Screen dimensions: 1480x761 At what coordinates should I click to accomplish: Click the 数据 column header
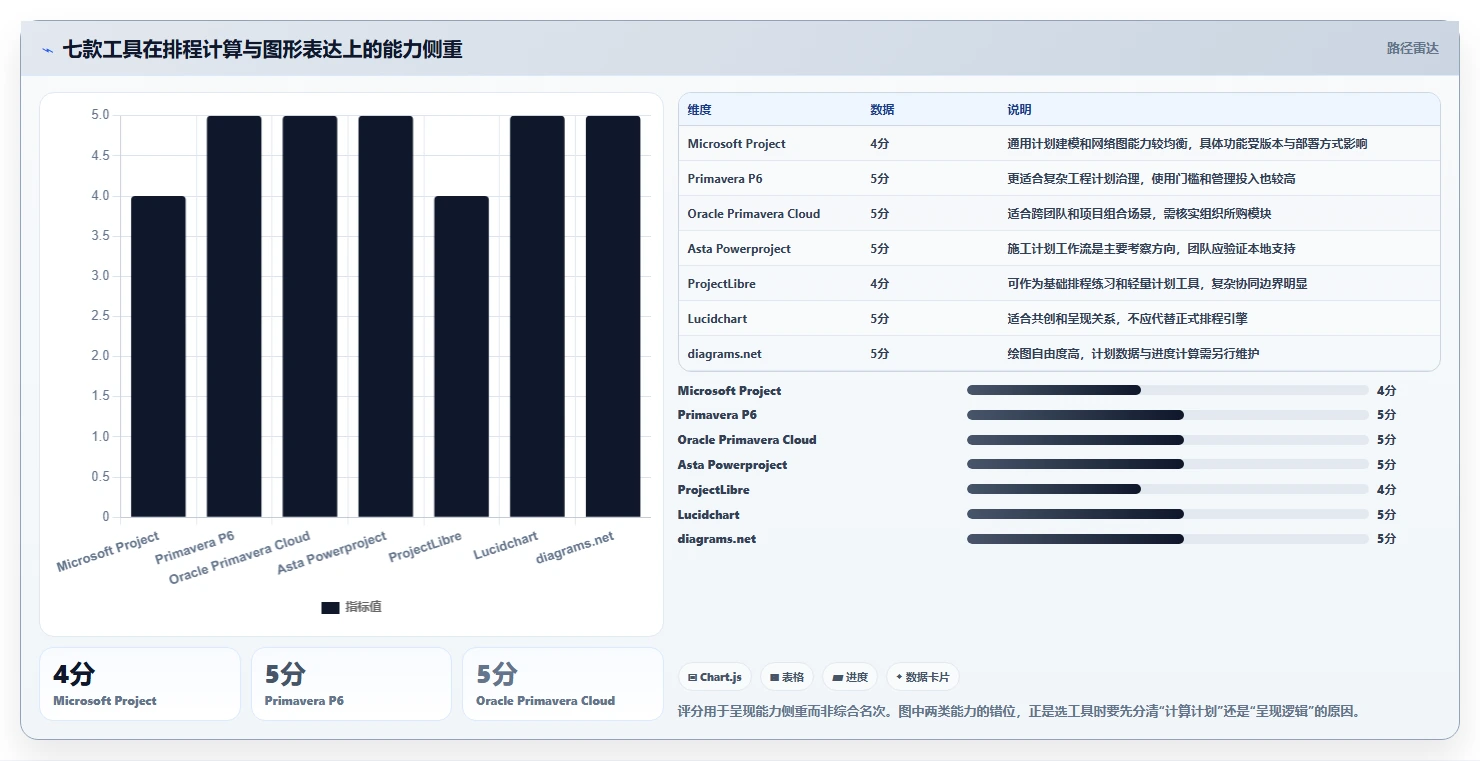tap(882, 110)
